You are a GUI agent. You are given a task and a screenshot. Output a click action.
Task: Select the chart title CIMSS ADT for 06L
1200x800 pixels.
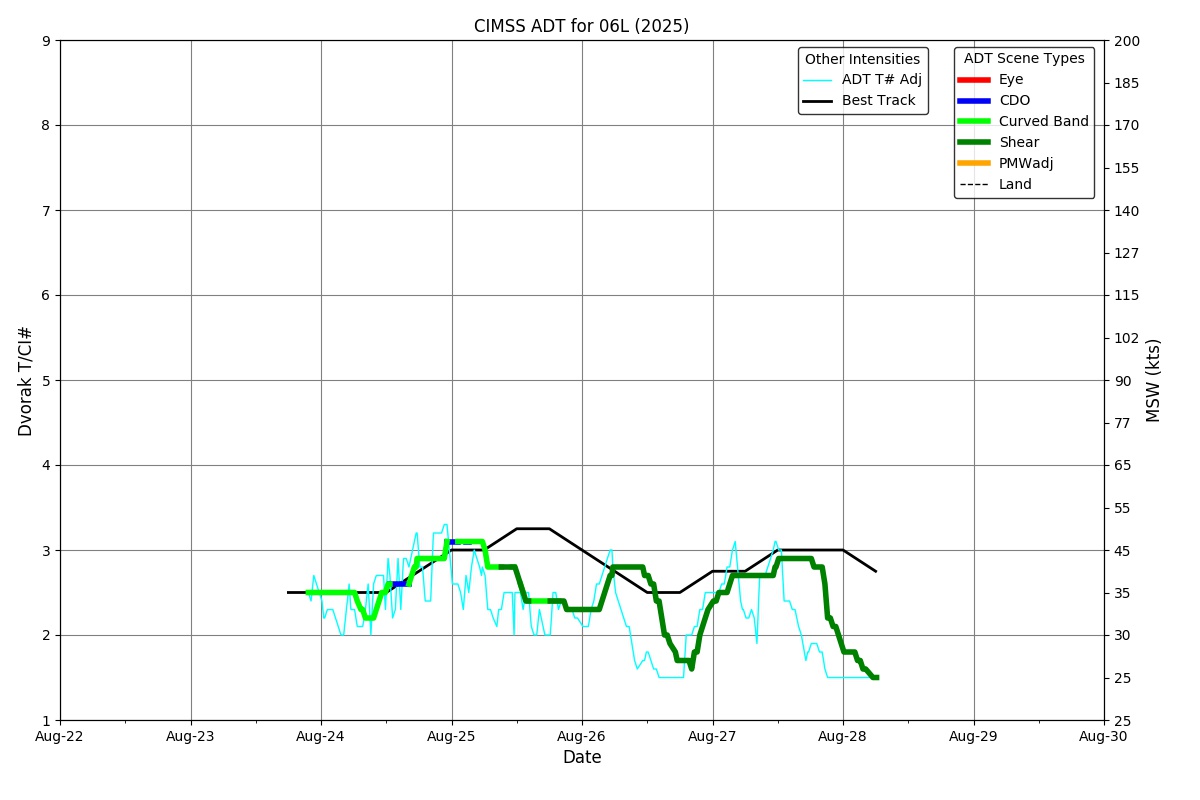click(x=581, y=26)
